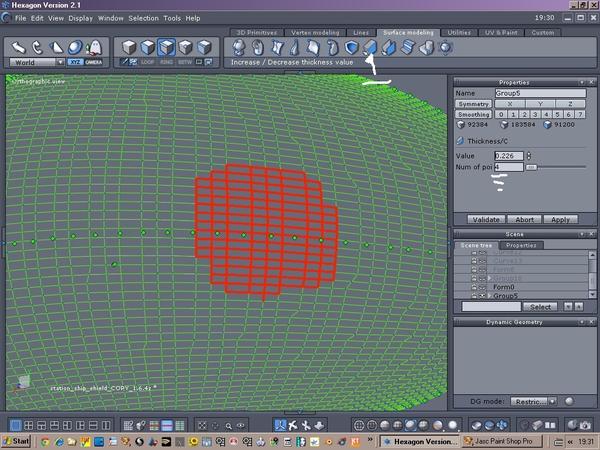This screenshot has height=450, width=600.
Task: Open Chrome from the quick launch bar
Action: pyautogui.click(x=45, y=442)
